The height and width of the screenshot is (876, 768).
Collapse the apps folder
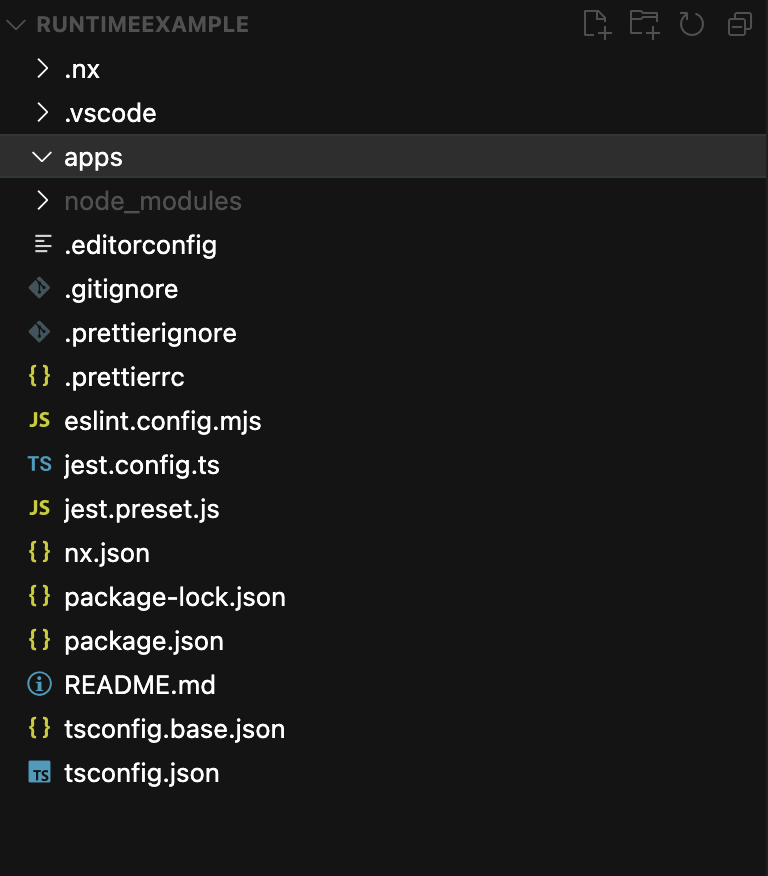click(x=42, y=157)
